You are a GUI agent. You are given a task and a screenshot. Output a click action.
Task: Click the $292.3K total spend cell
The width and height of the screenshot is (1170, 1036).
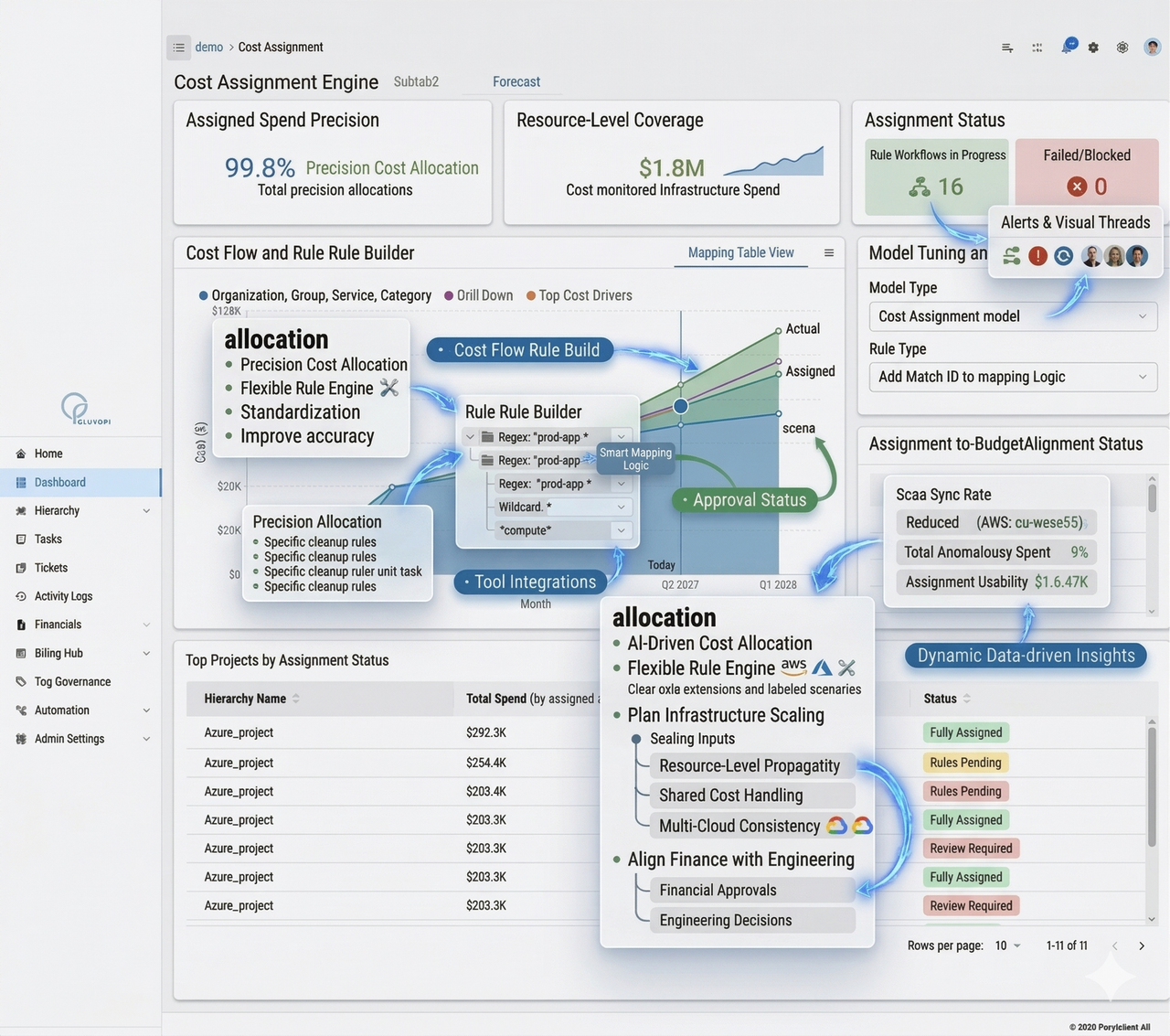(486, 732)
